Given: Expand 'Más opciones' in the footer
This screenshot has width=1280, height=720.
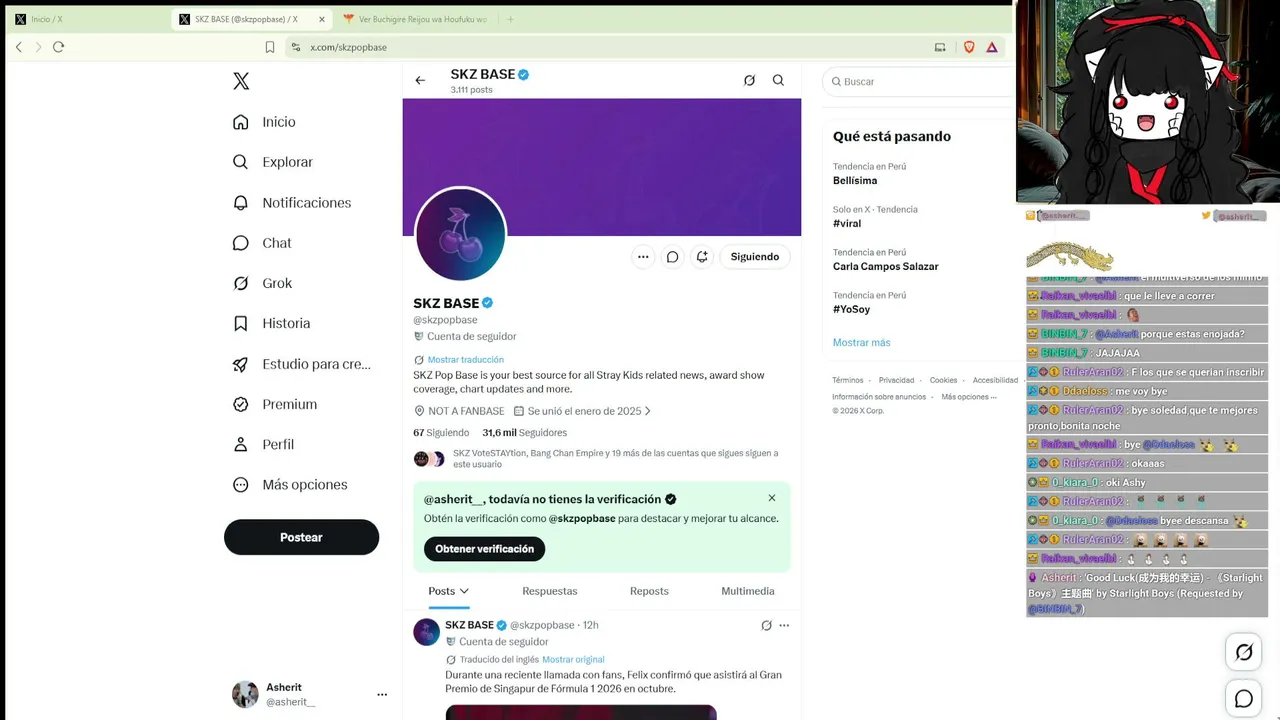Looking at the screenshot, I should [x=969, y=397].
